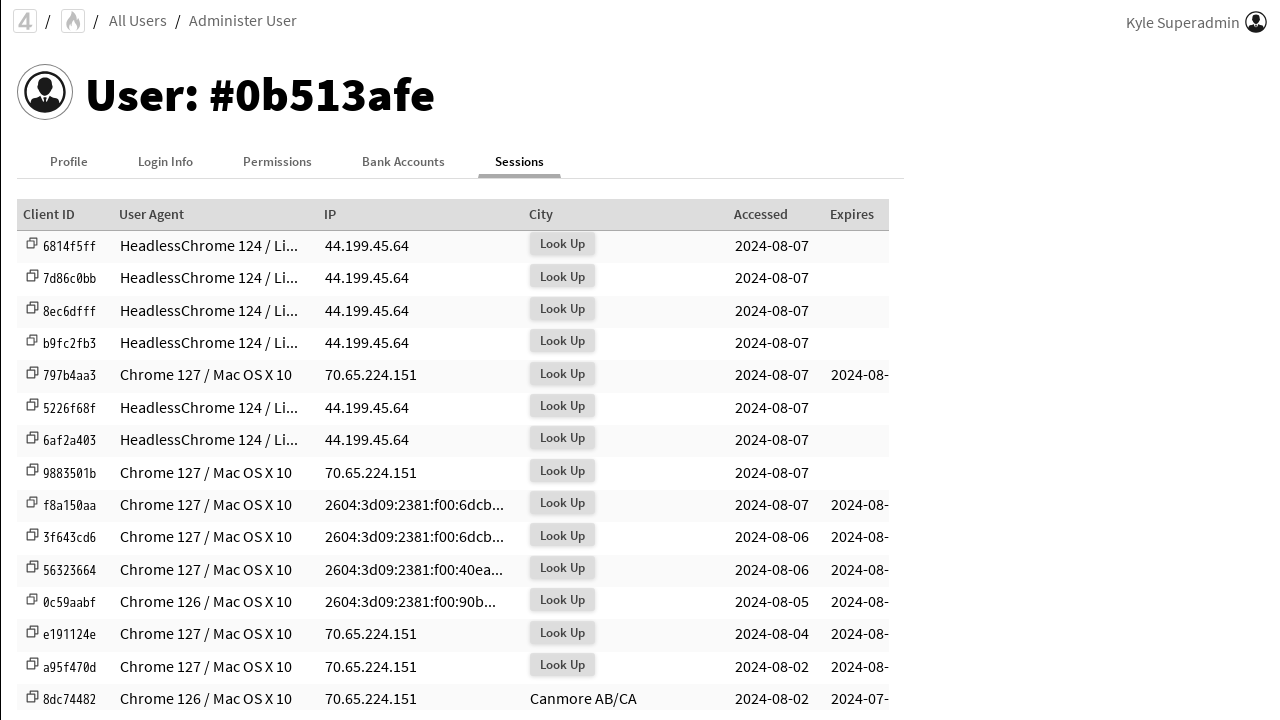This screenshot has width=1280, height=720.
Task: Copy client ID 8dc74482 via its icon
Action: point(32,697)
